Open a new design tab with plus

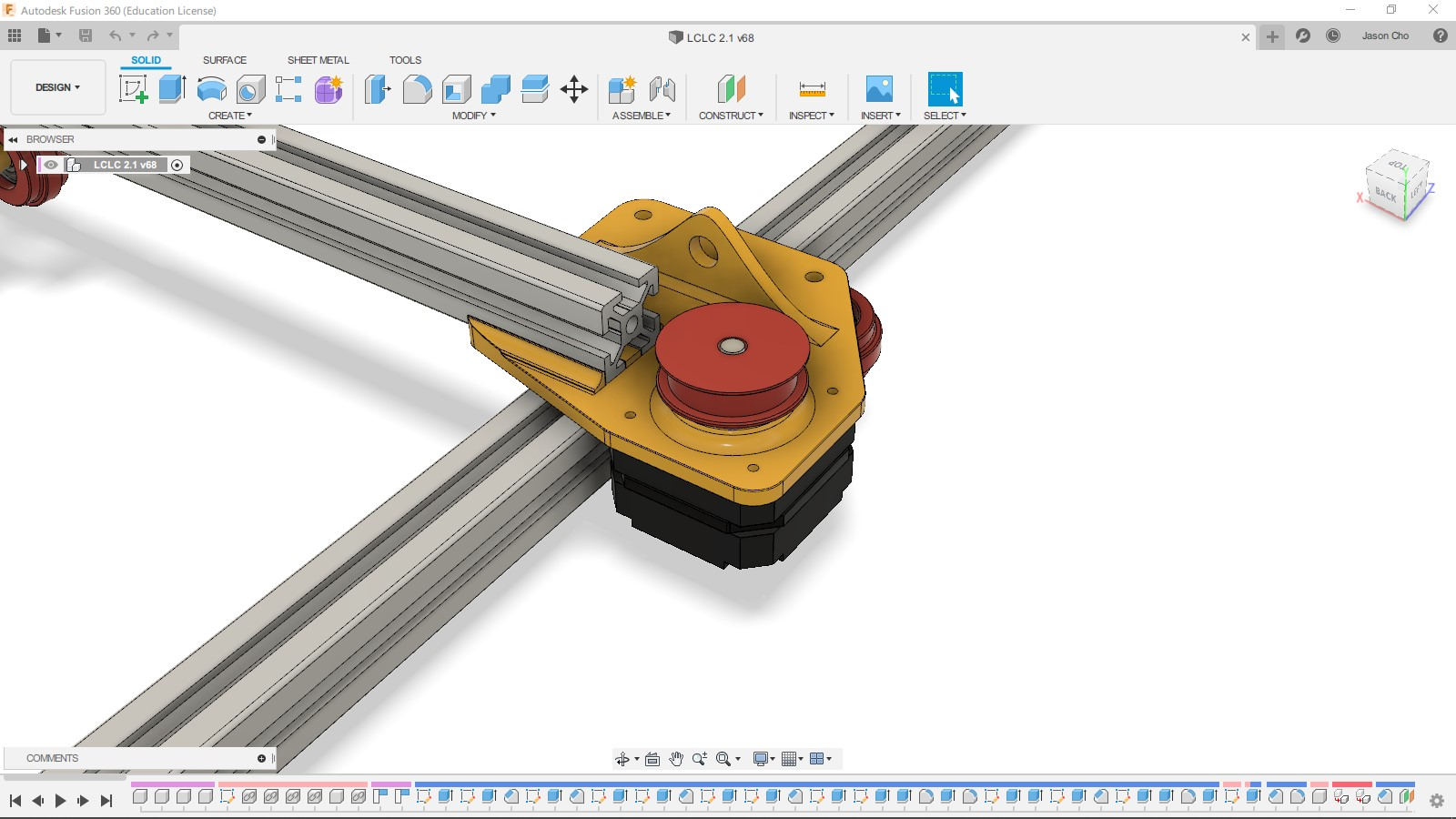click(1272, 36)
